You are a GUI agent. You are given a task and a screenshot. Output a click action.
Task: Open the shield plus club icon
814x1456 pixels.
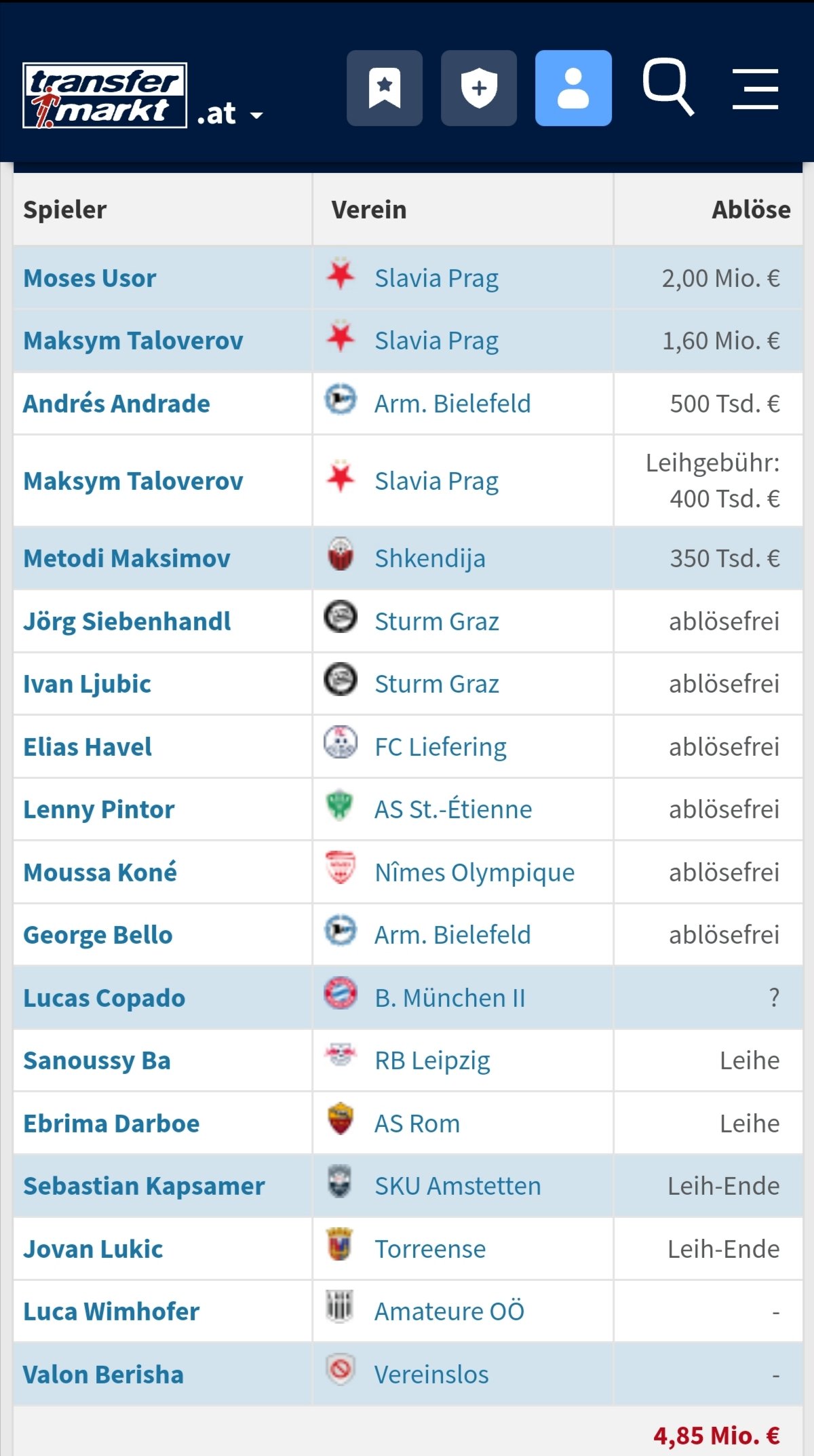click(479, 88)
